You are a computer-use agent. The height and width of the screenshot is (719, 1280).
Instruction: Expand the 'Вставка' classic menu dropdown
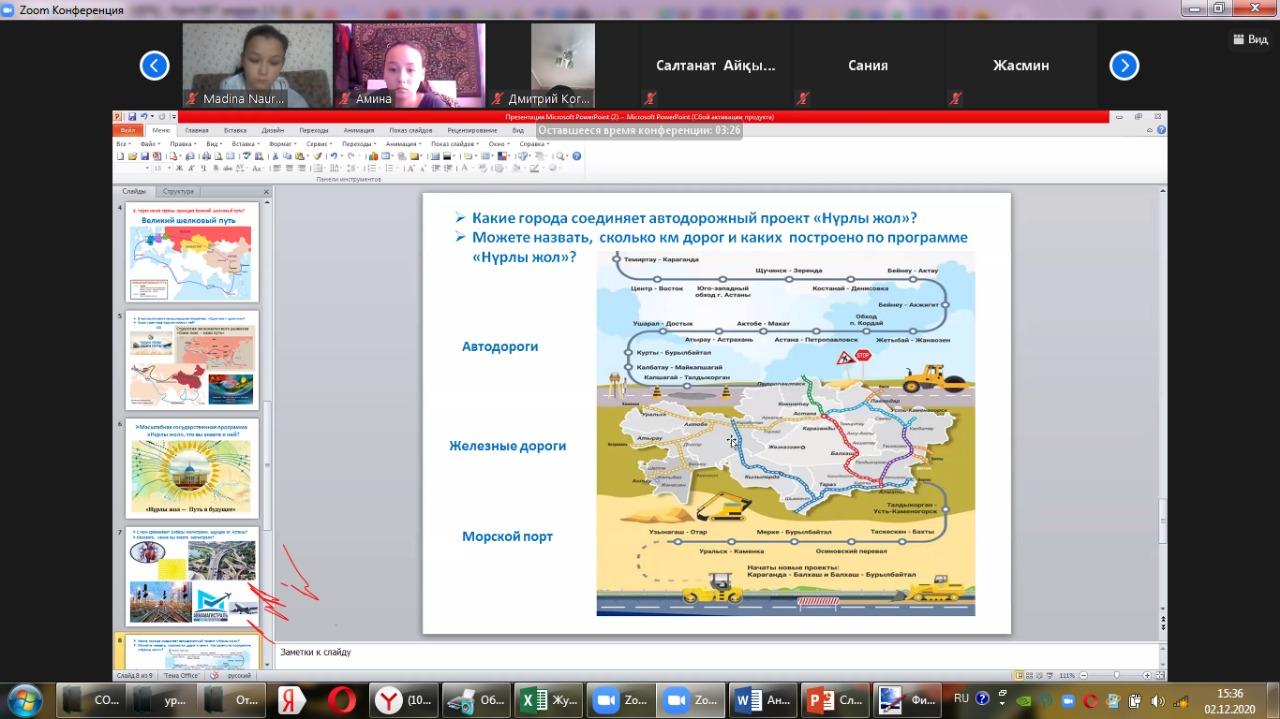[x=246, y=144]
